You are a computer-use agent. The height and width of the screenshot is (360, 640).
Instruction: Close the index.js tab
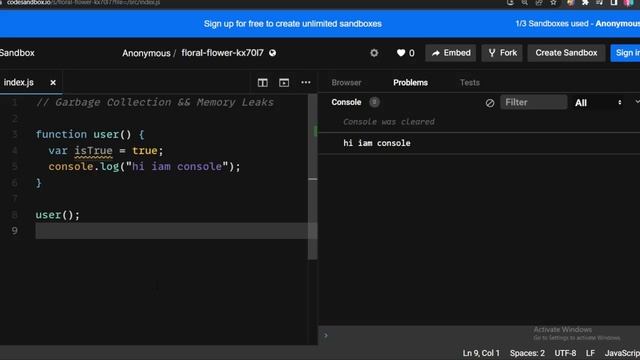[x=53, y=82]
